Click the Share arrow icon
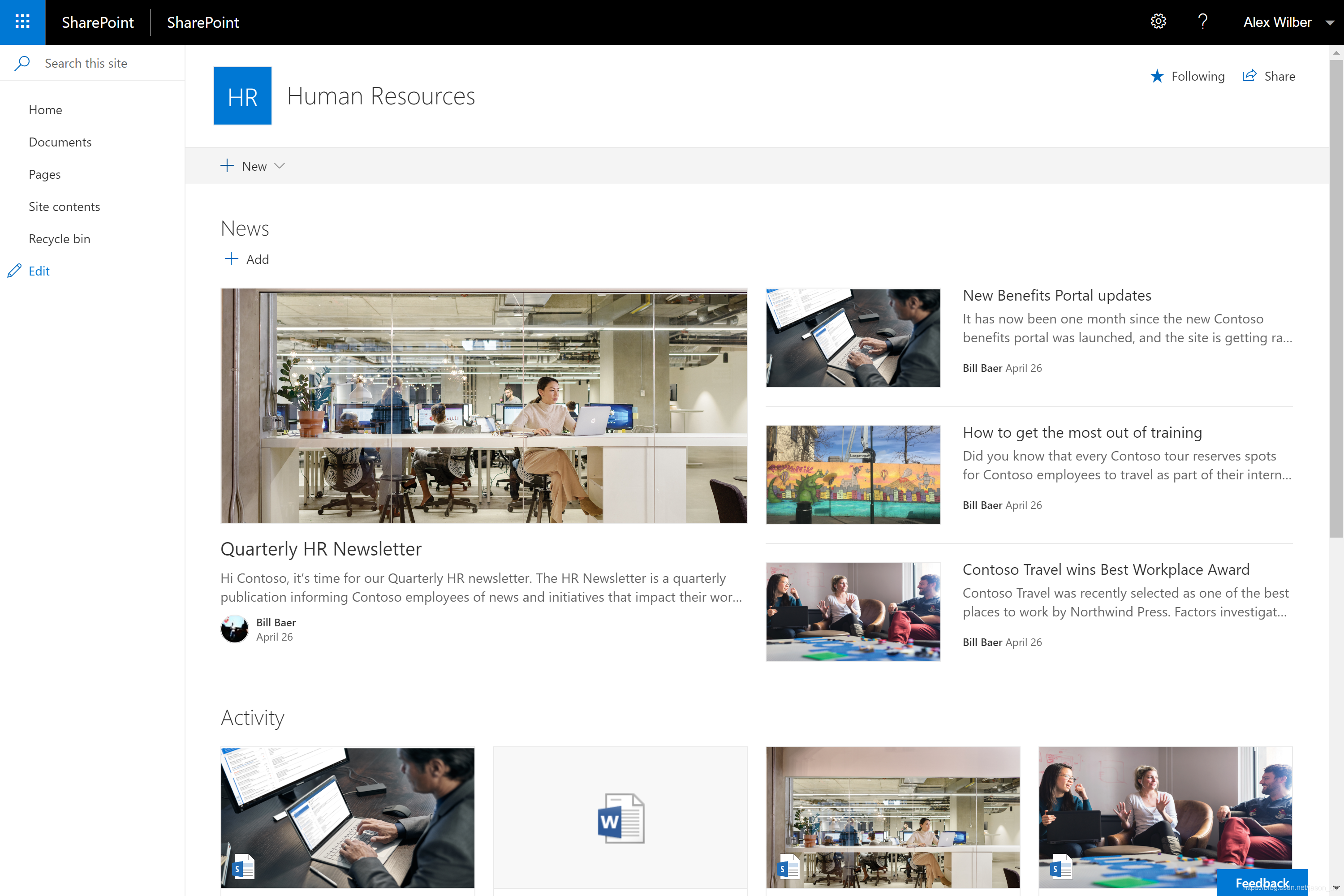The width and height of the screenshot is (1344, 896). point(1250,76)
